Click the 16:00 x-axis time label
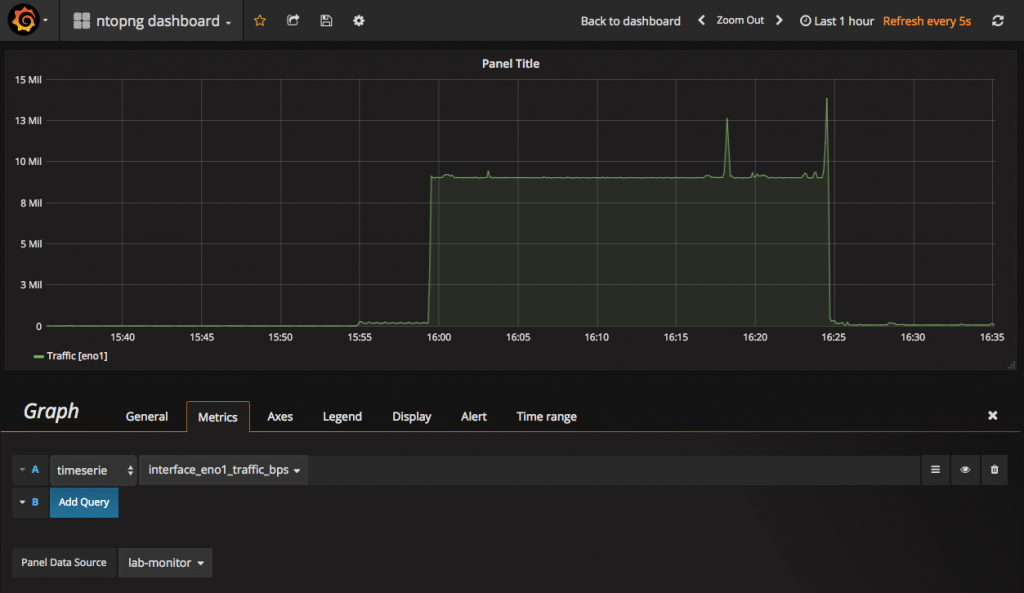This screenshot has height=593, width=1024. pyautogui.click(x=439, y=337)
